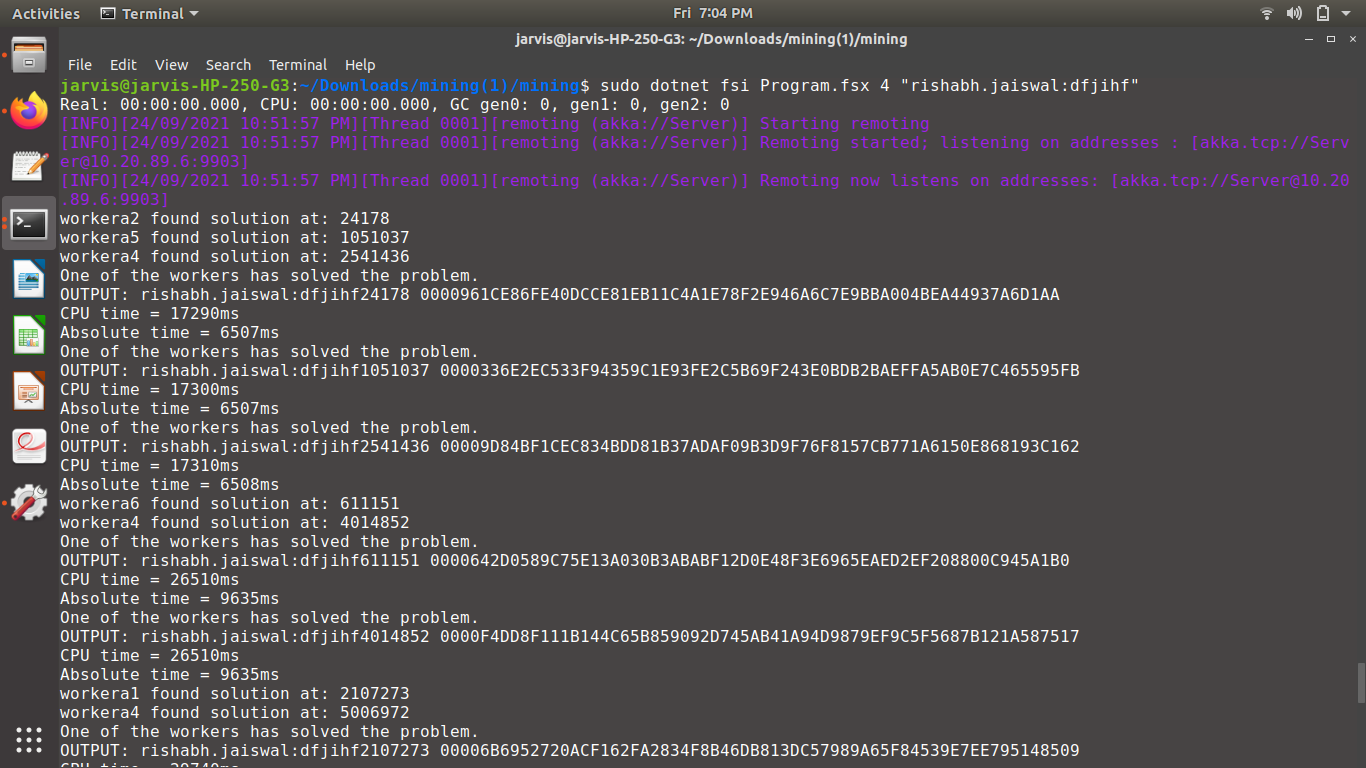1366x768 pixels.
Task: Open the Terminal menu in the menu bar
Action: tap(298, 64)
